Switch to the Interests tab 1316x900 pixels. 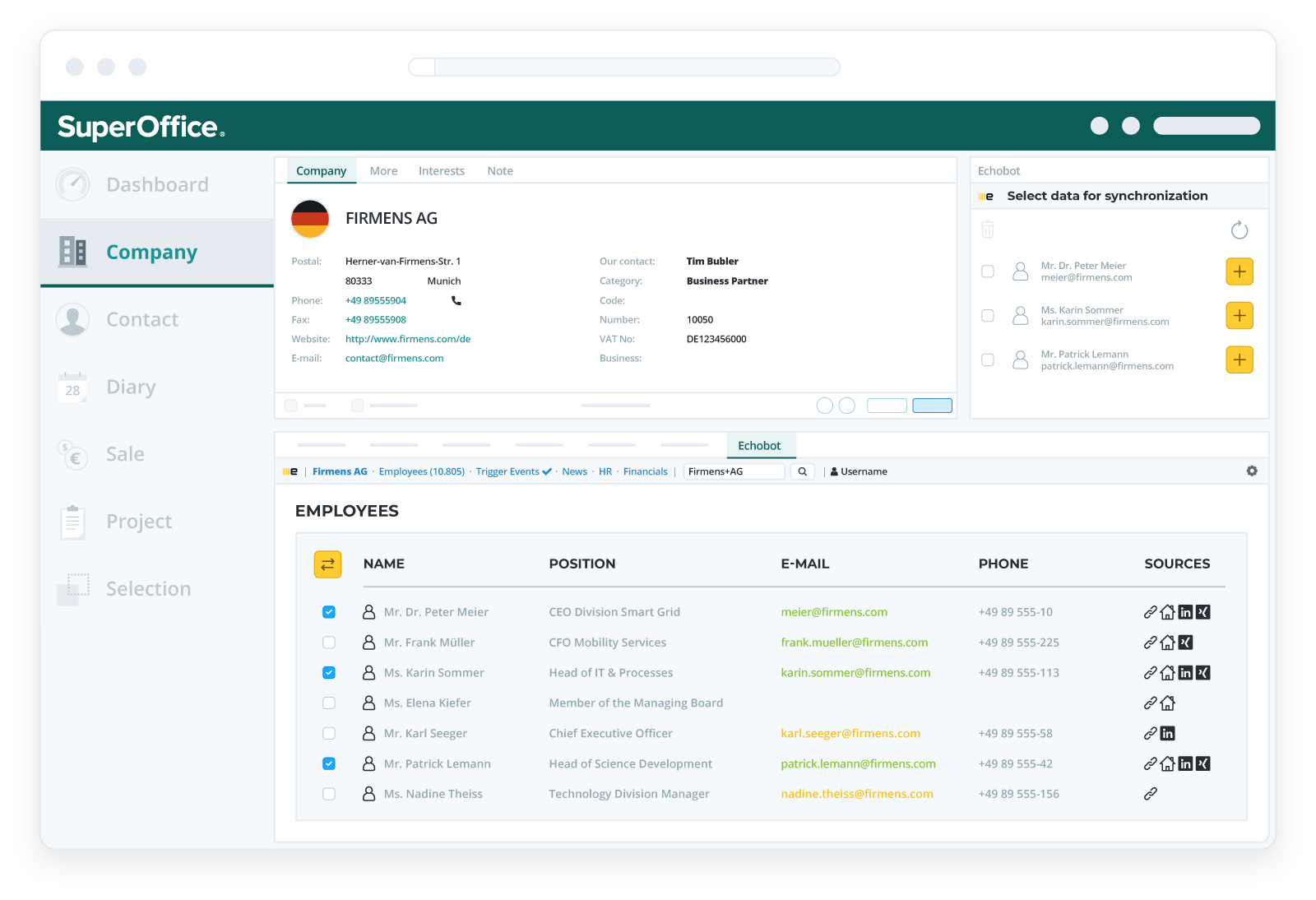click(x=442, y=170)
